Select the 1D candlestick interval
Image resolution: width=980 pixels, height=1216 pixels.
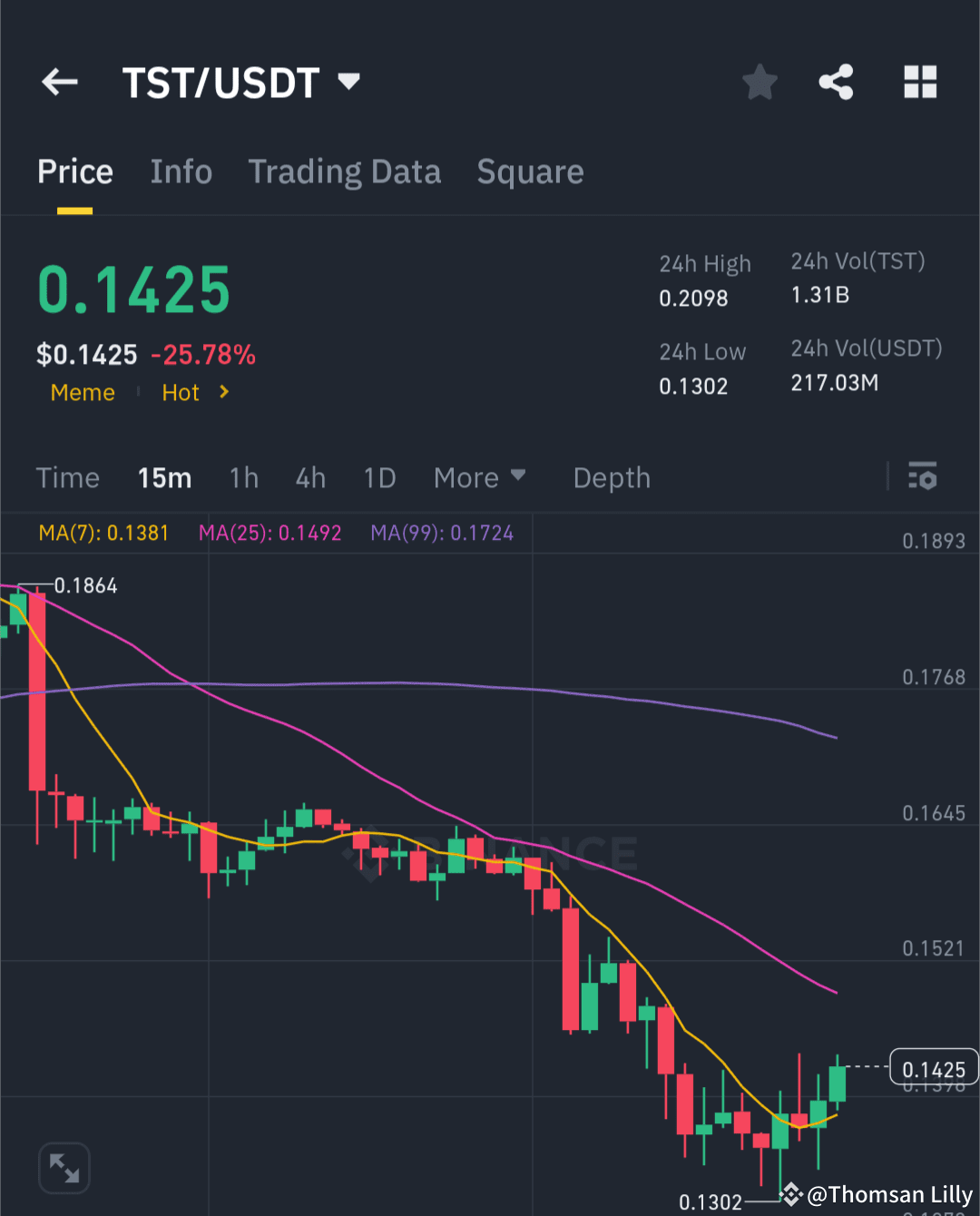click(x=379, y=477)
